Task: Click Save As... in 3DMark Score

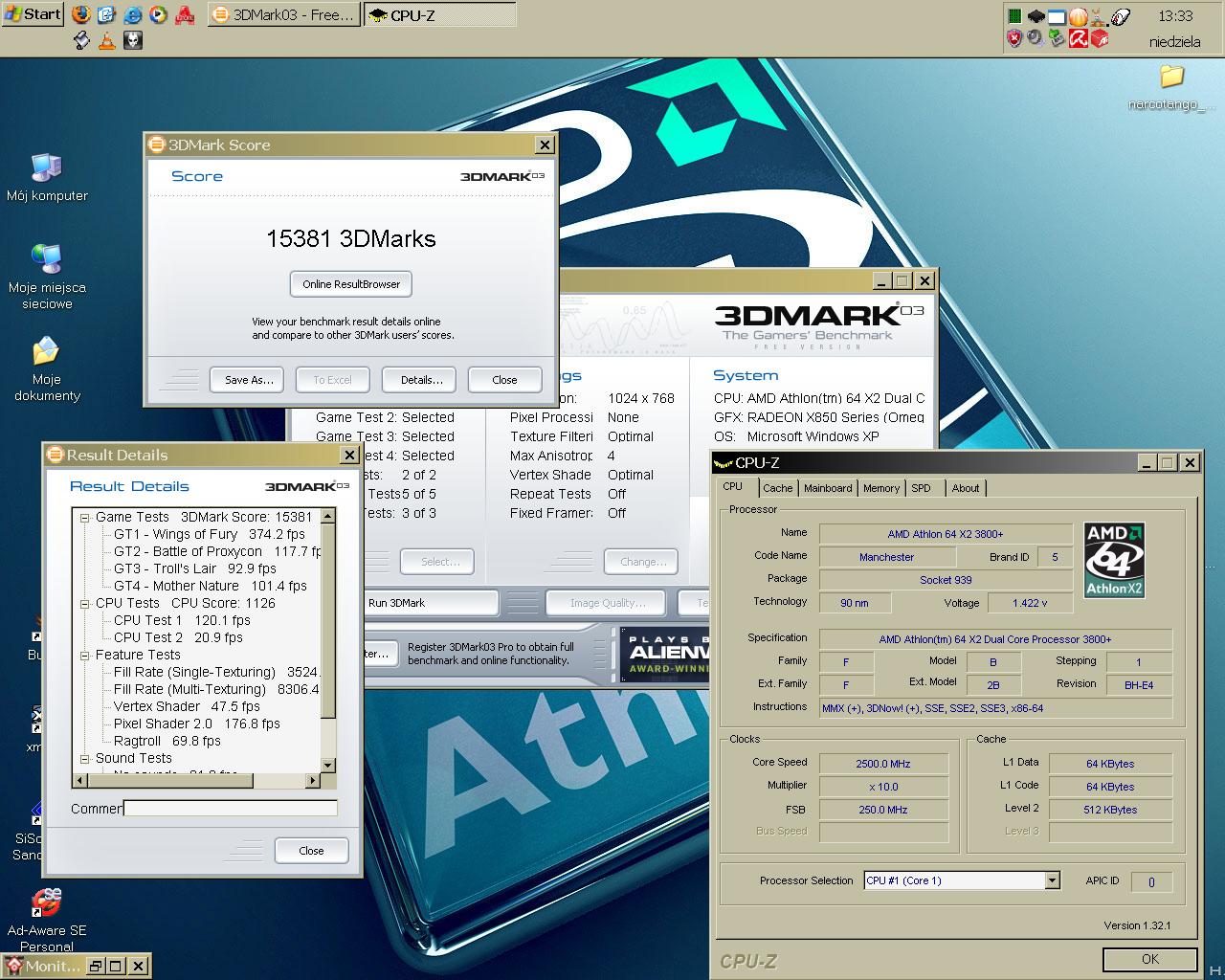Action: [249, 380]
